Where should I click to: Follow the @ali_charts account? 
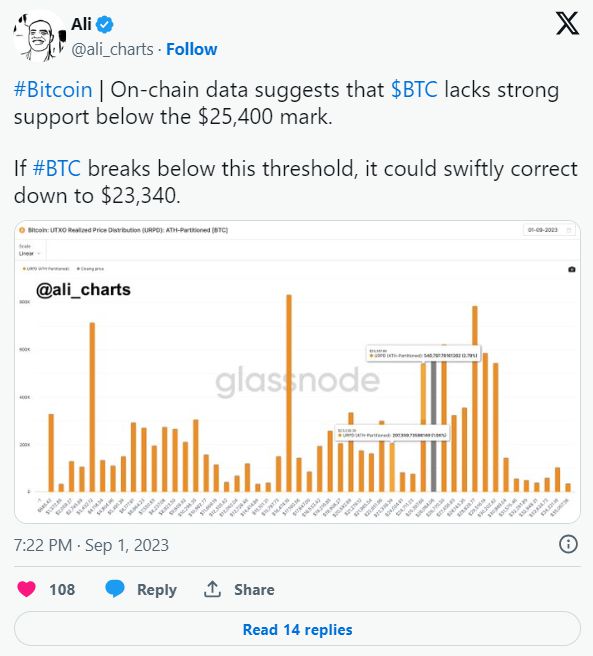pos(192,49)
